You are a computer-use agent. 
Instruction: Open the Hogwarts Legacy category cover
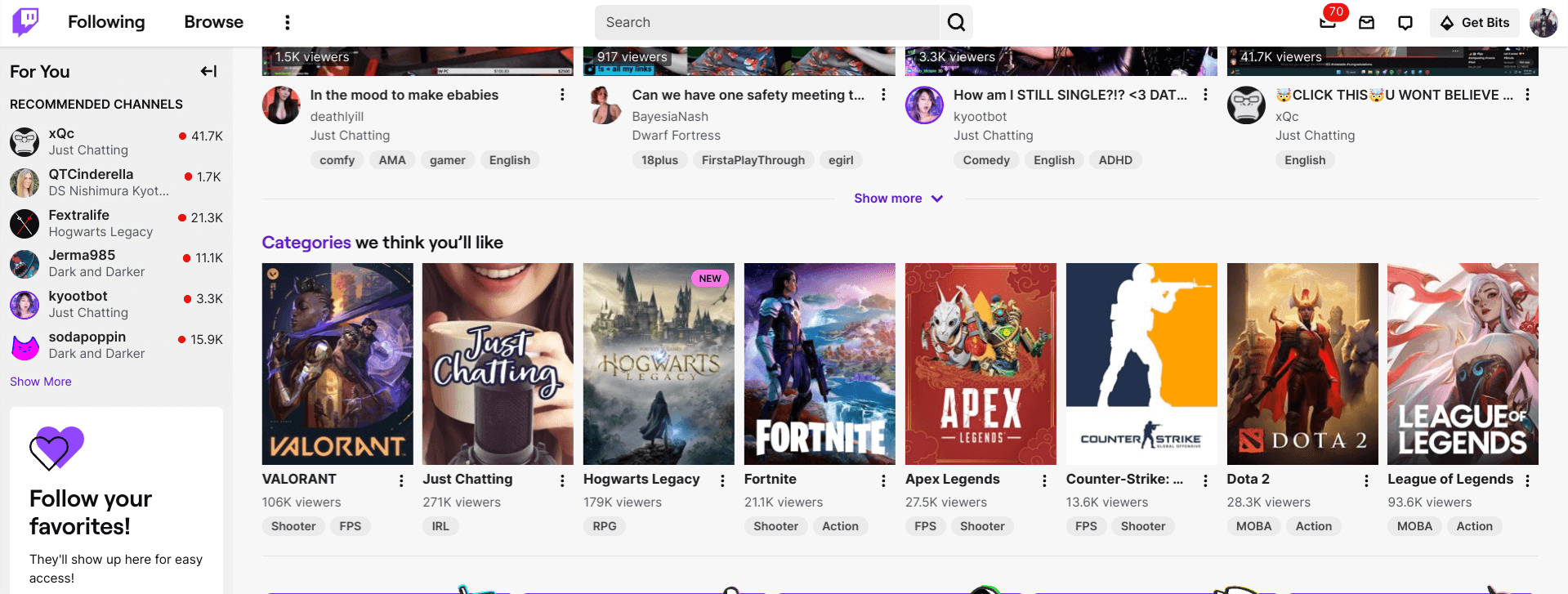(659, 364)
